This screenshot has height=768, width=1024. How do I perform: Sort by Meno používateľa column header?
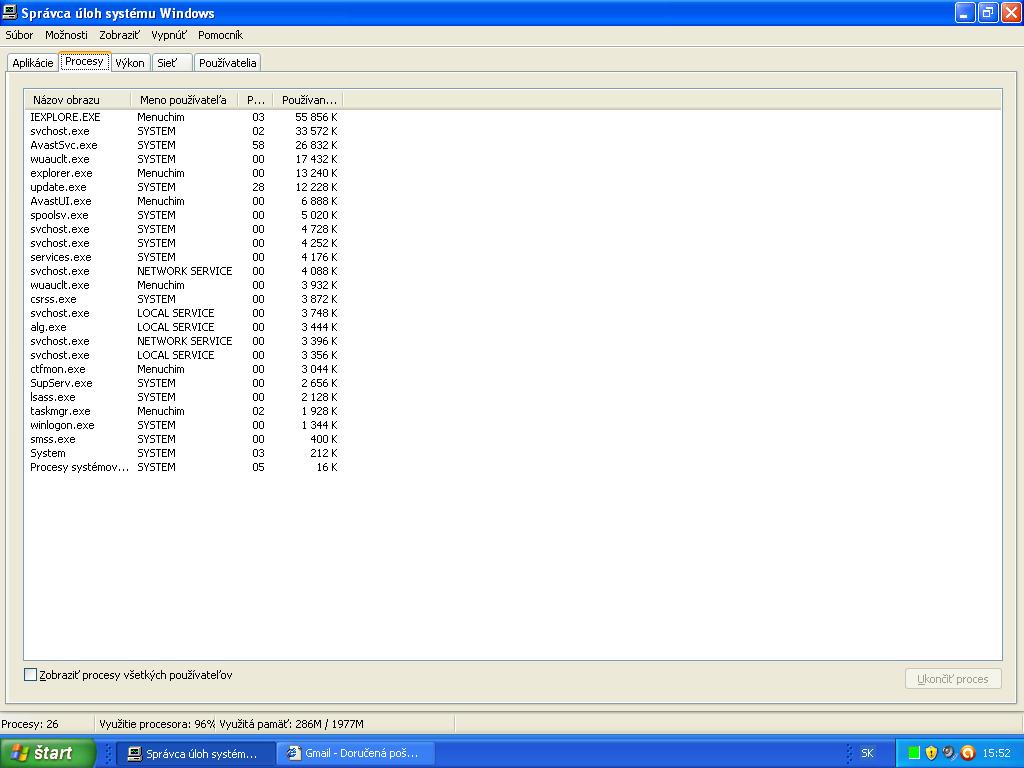(x=183, y=100)
